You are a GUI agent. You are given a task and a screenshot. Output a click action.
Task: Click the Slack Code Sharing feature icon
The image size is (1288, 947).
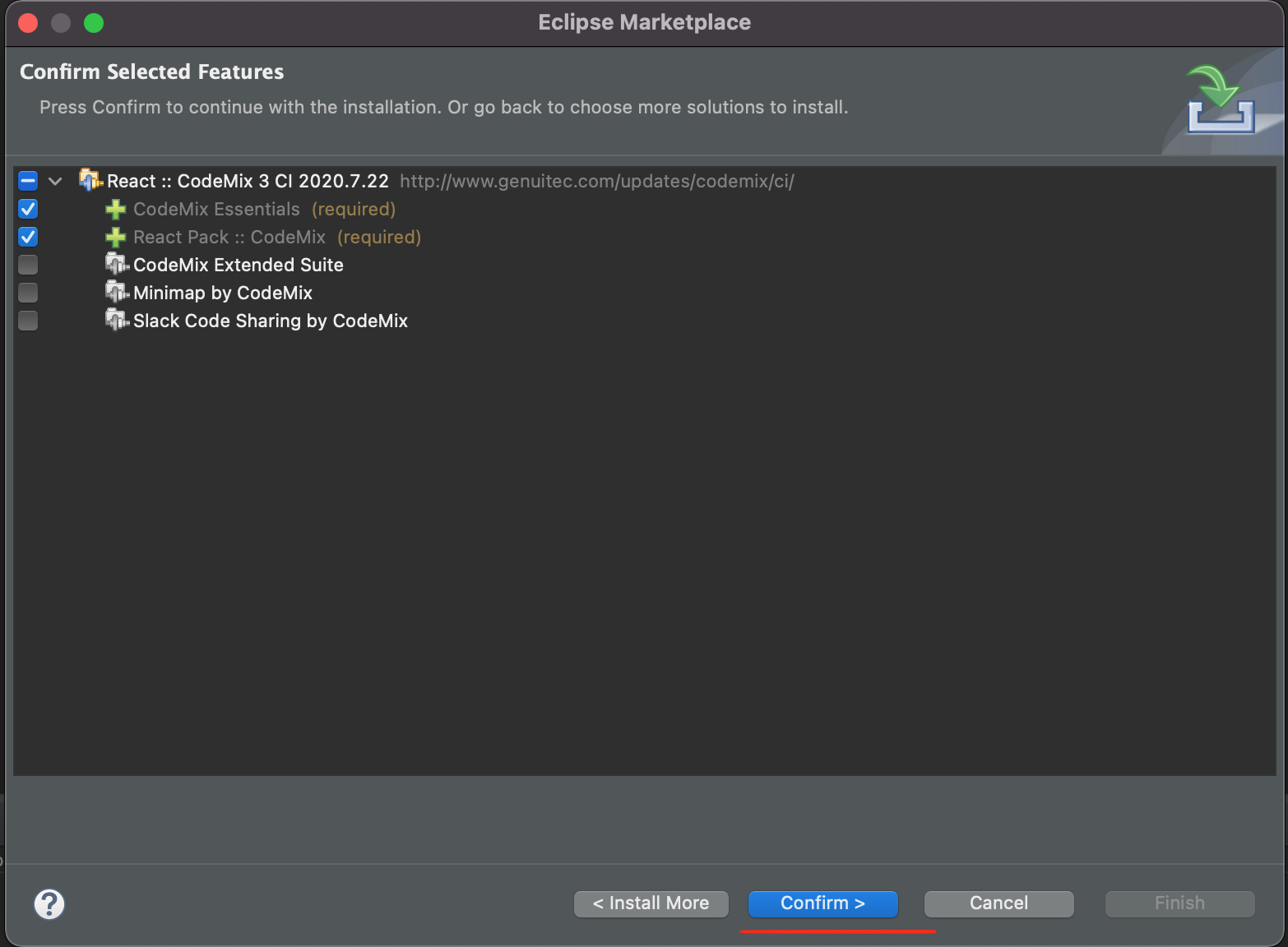pos(117,320)
